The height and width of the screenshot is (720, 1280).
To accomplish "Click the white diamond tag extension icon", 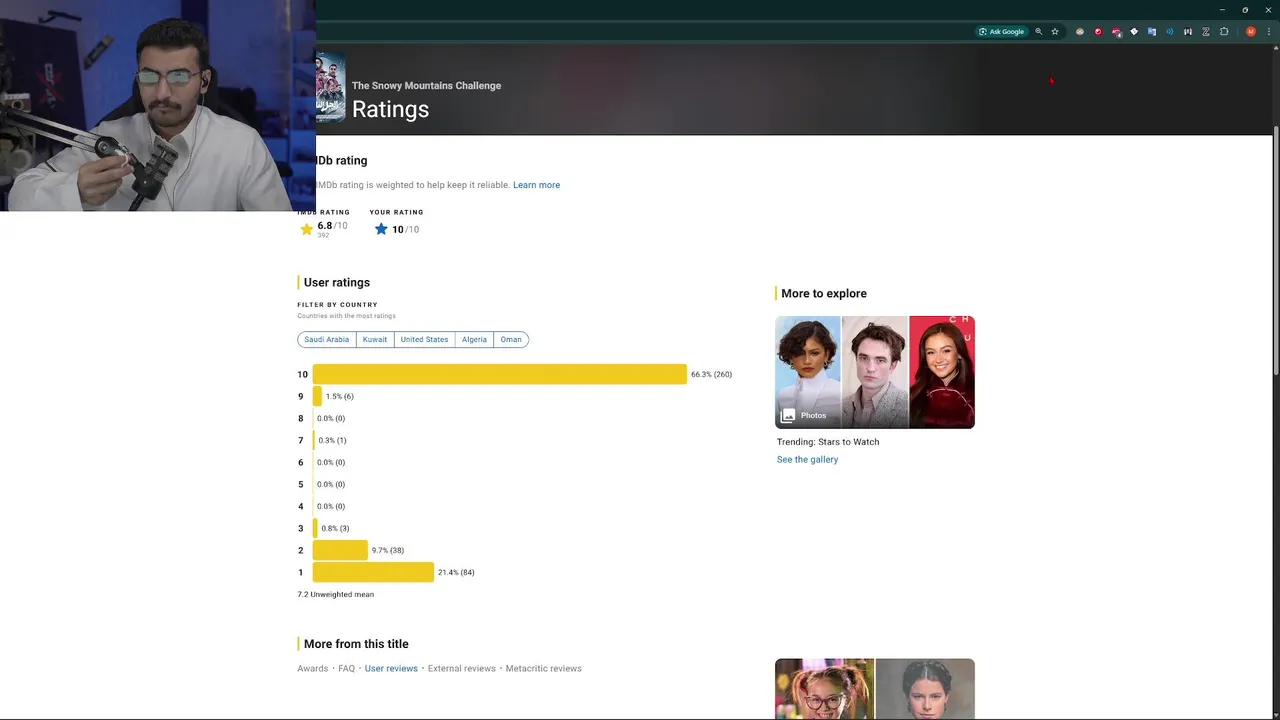I will (x=1133, y=31).
